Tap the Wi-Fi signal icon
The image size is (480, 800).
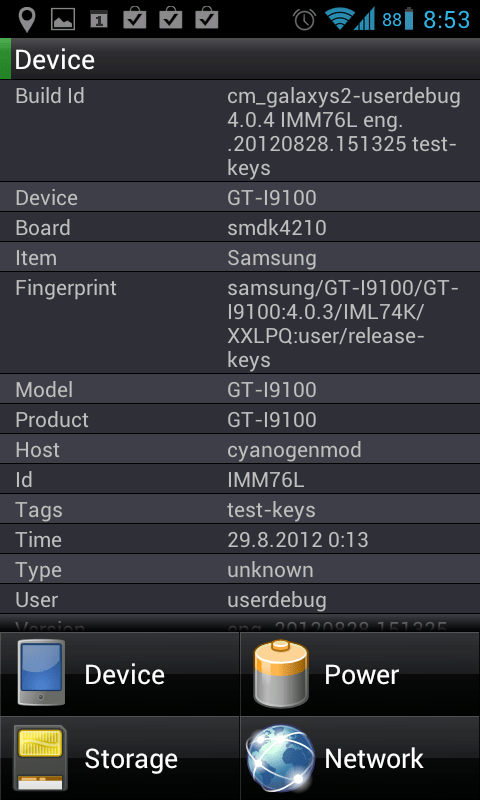click(339, 19)
